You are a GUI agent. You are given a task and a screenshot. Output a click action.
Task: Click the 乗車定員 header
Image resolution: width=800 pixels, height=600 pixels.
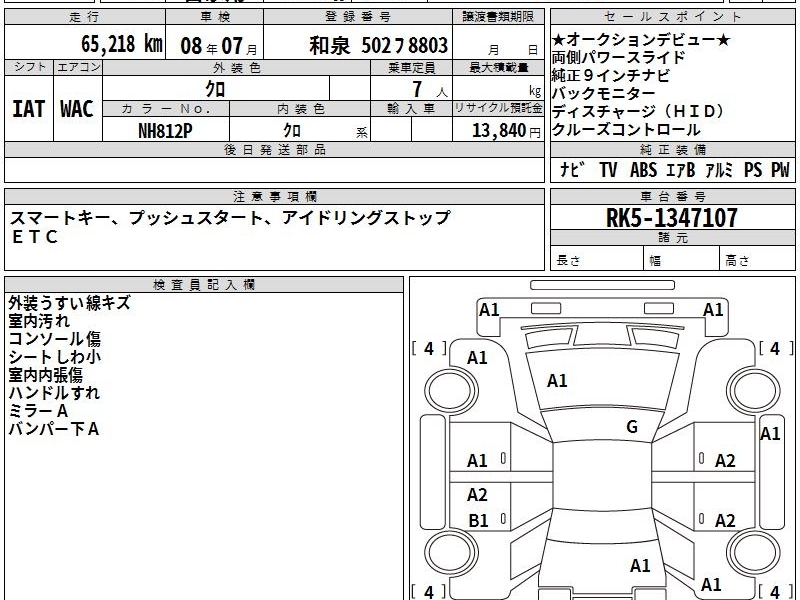click(412, 68)
